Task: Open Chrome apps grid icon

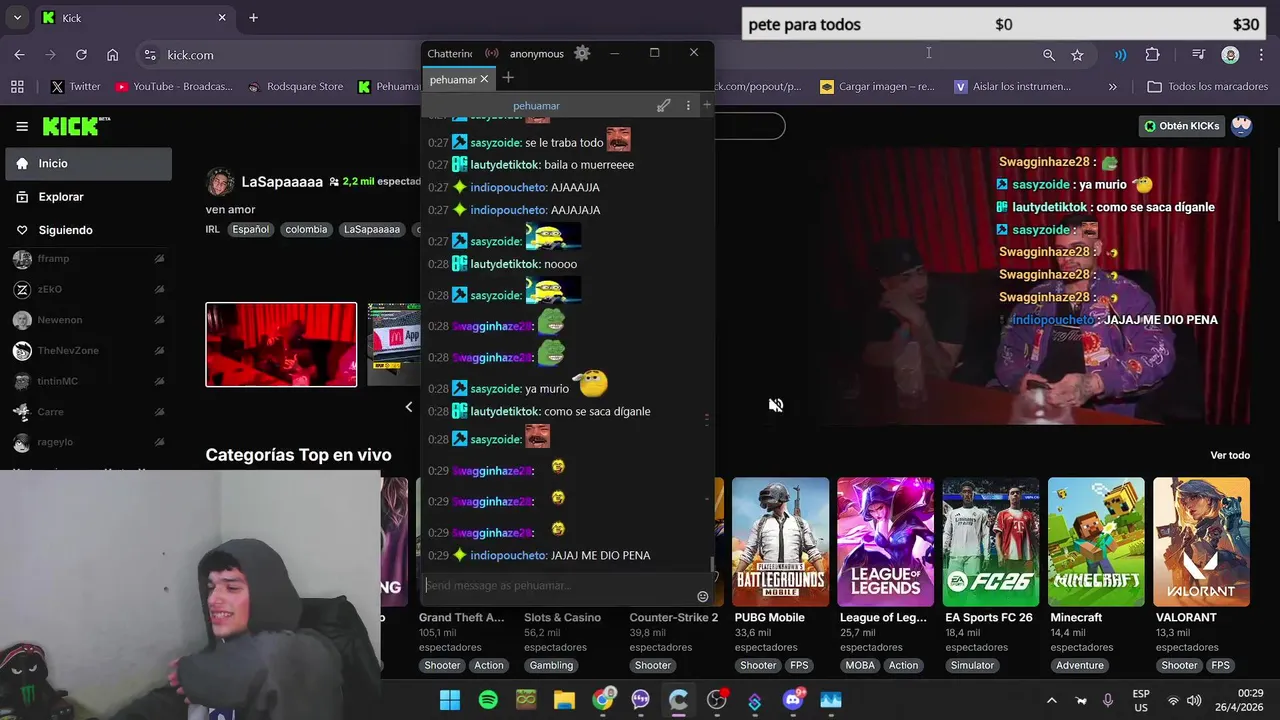Action: click(17, 87)
